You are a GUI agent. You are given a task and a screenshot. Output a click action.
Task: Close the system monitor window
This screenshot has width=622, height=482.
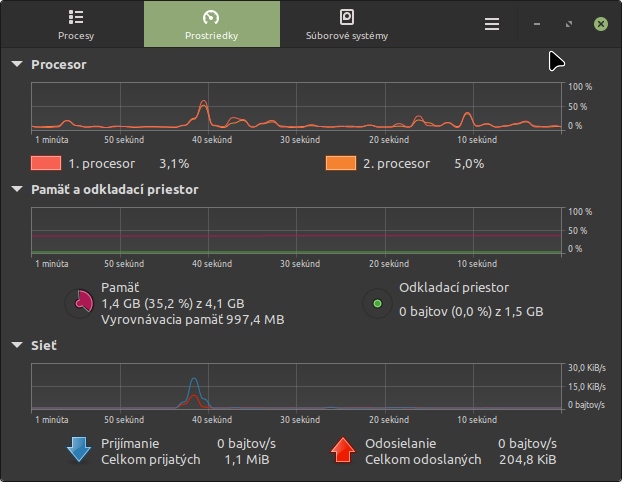tap(600, 24)
